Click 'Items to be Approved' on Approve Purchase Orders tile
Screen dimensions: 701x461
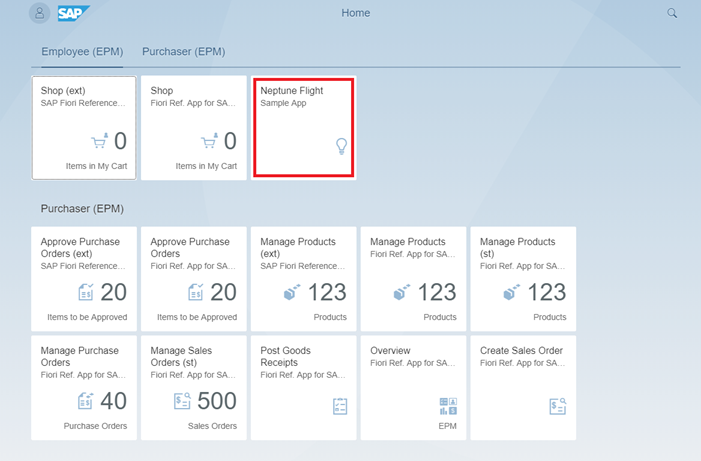(x=197, y=317)
